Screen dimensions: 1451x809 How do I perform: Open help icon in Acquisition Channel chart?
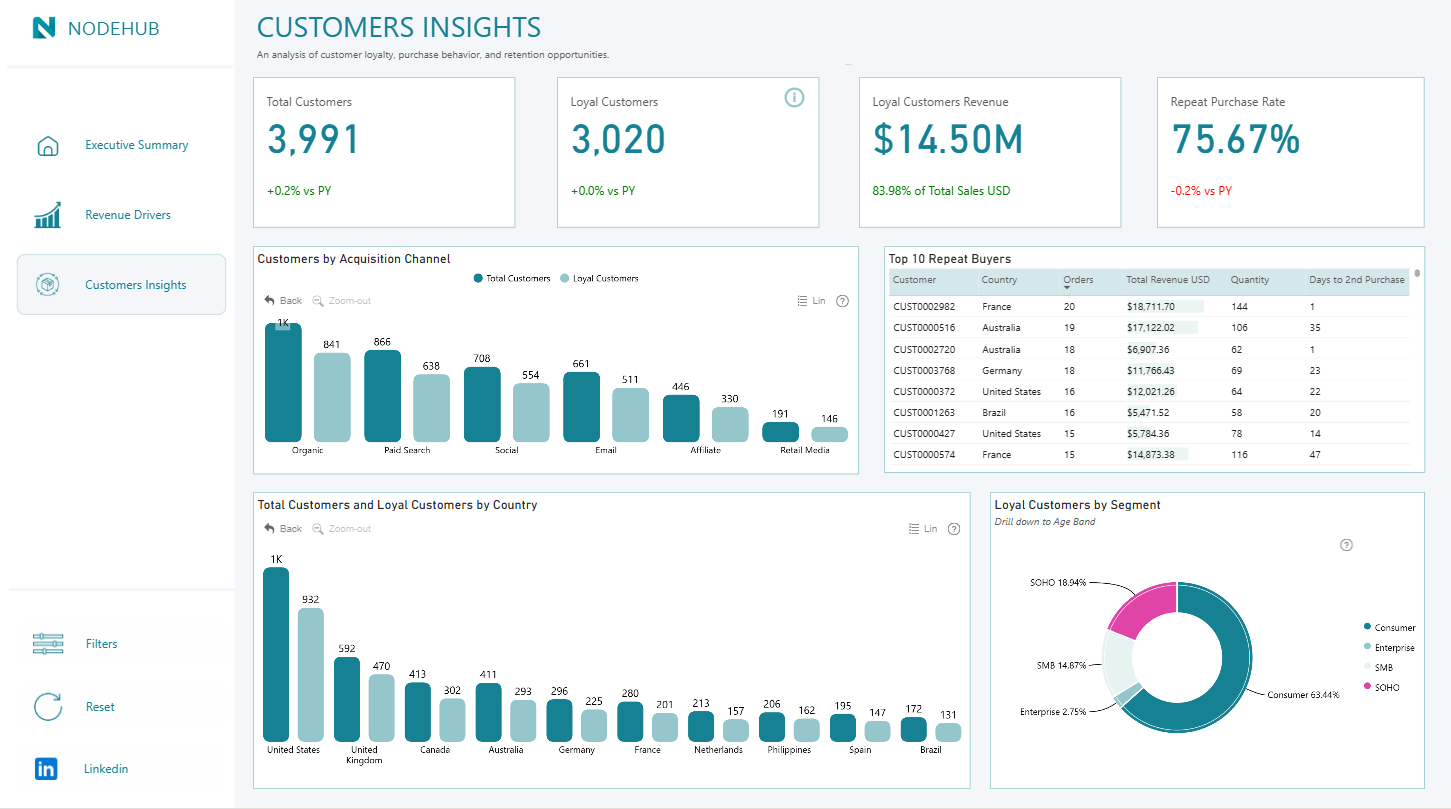click(842, 301)
